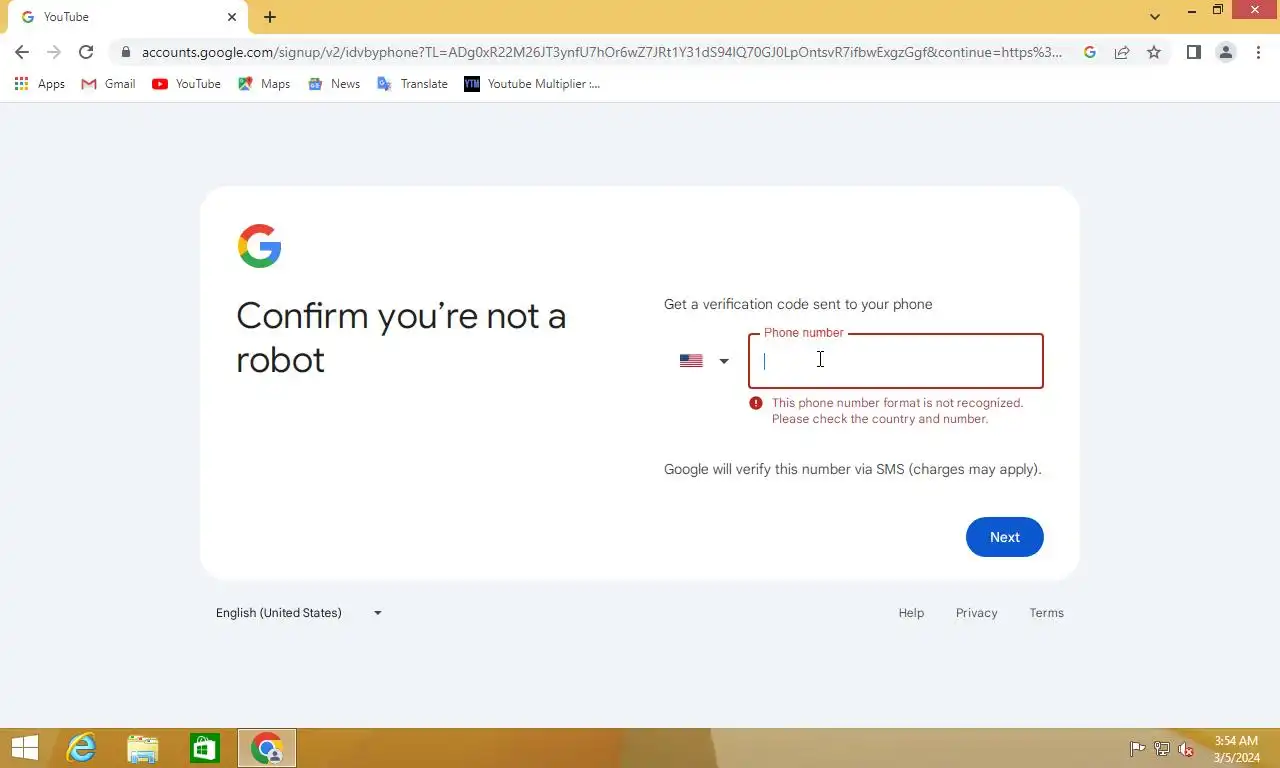Open the Chrome profile avatar
Image resolution: width=1280 pixels, height=768 pixels.
1225,52
